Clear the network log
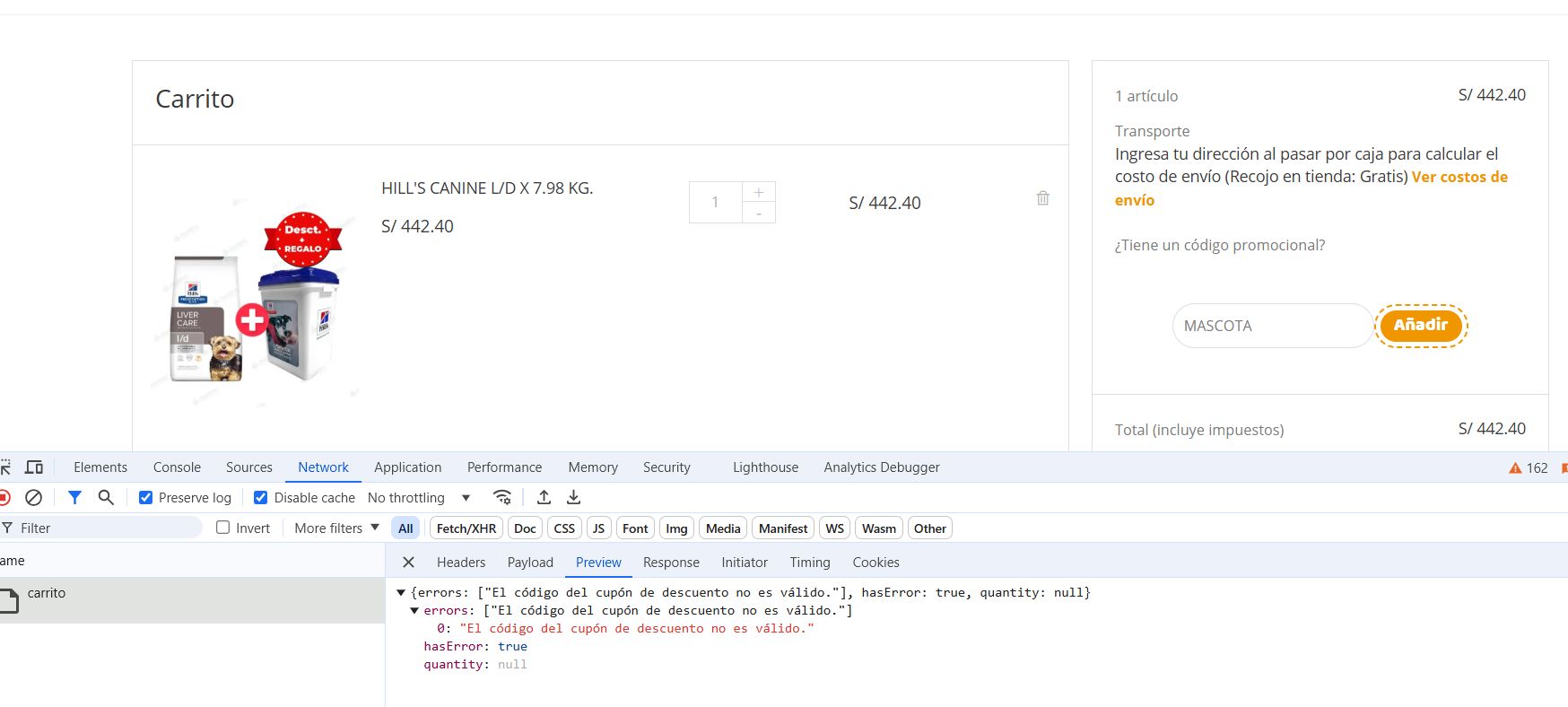 [x=33, y=497]
